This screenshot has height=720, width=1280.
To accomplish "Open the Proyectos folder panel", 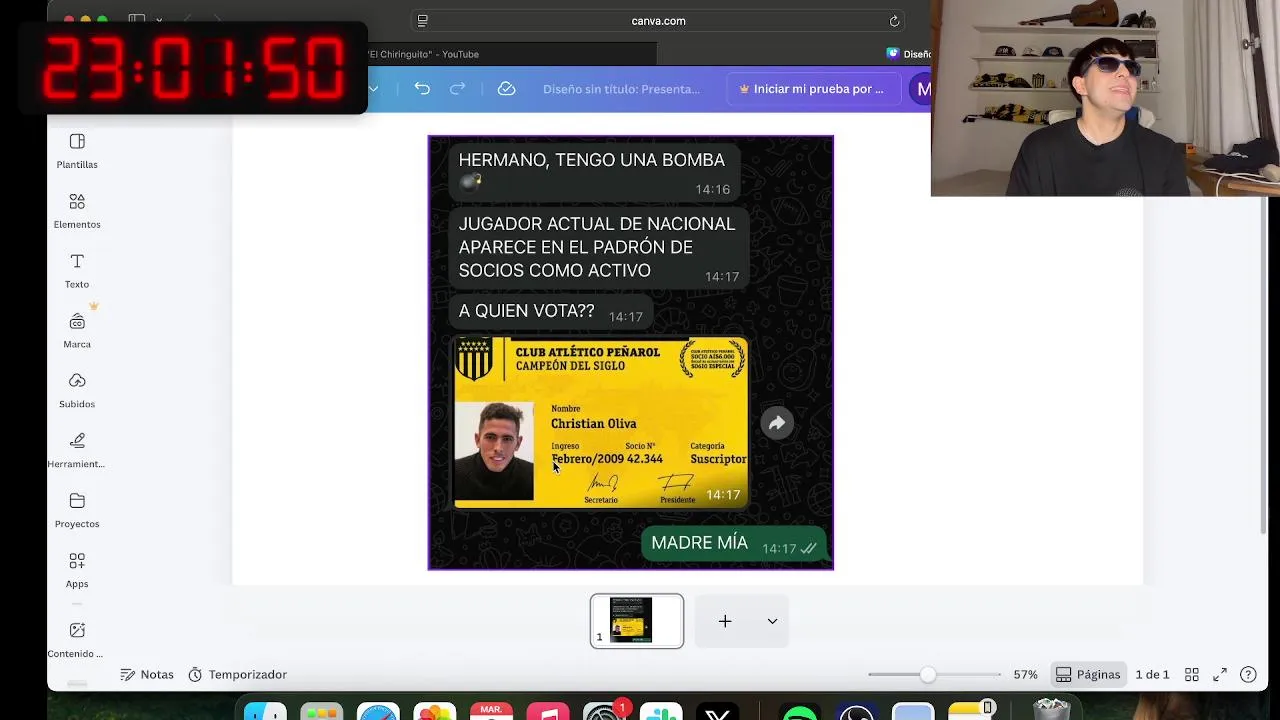I will [x=77, y=511].
